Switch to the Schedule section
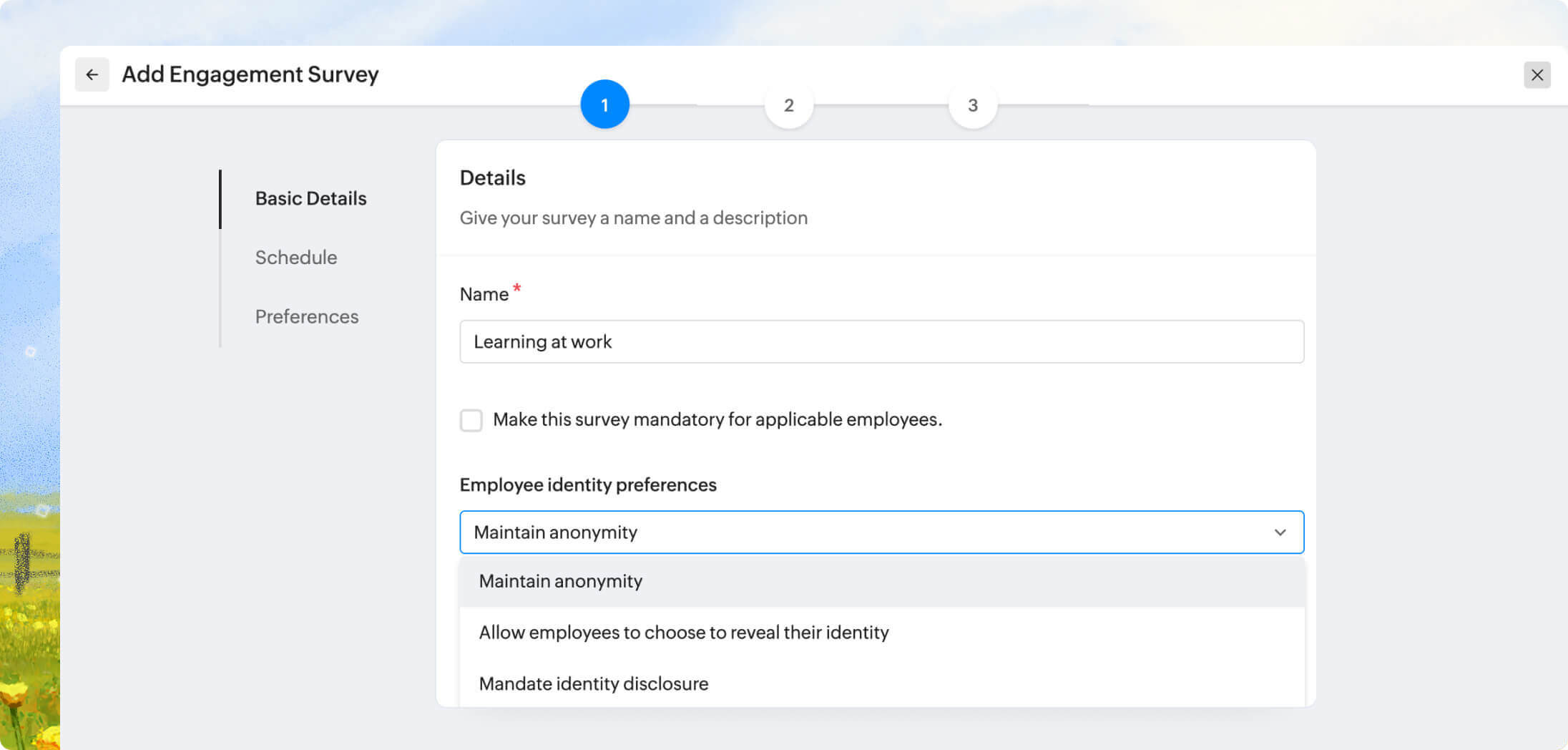 click(x=295, y=258)
